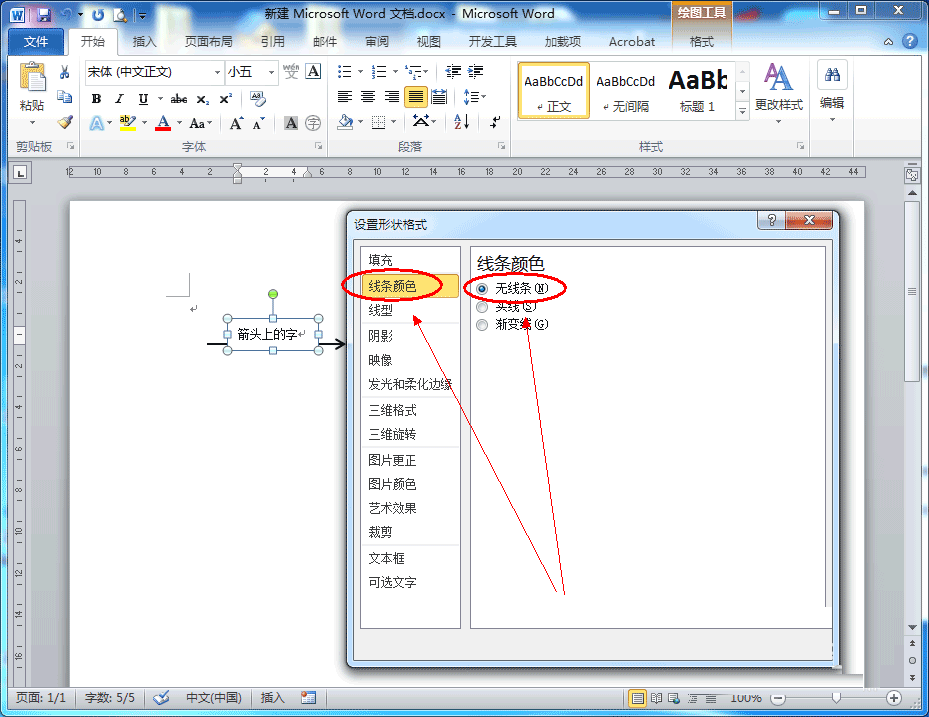Select the Format Painter (格式刷) tool
Image resolution: width=929 pixels, height=717 pixels.
63,122
